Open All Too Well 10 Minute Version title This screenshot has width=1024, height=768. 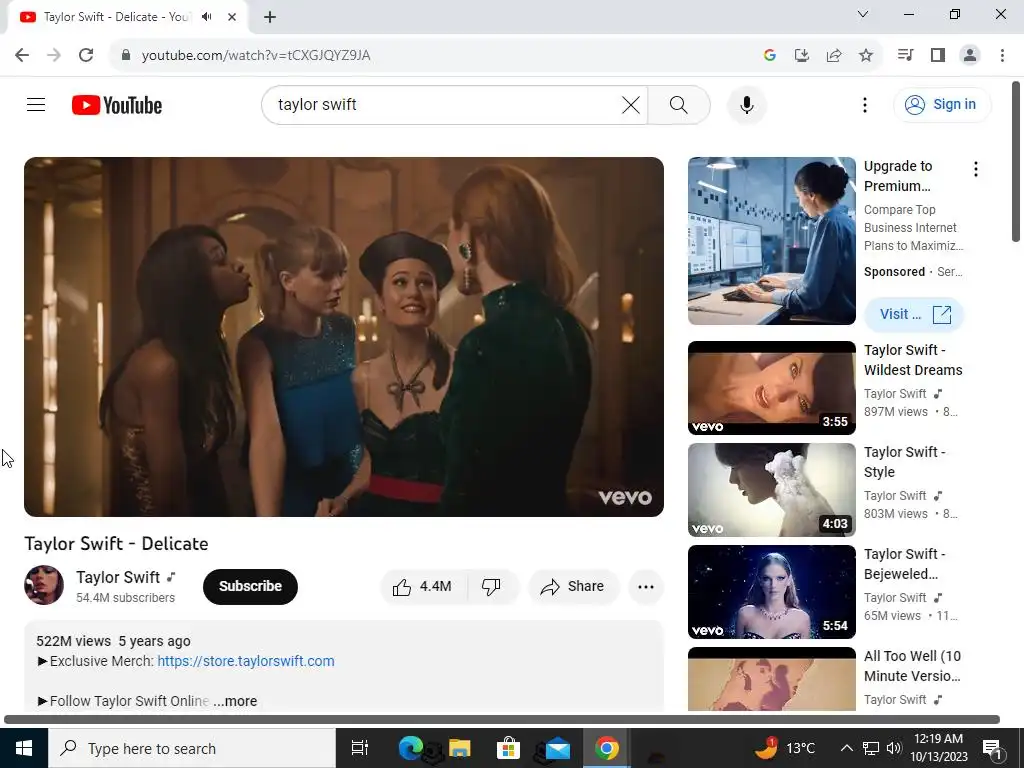tap(912, 666)
